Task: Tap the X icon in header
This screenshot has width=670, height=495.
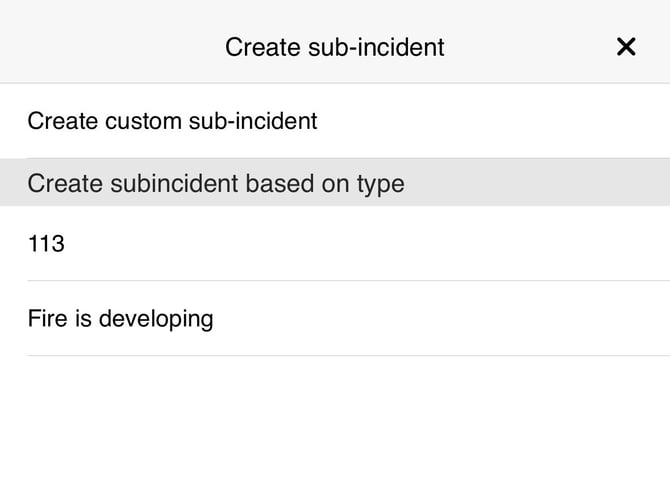Action: click(626, 47)
